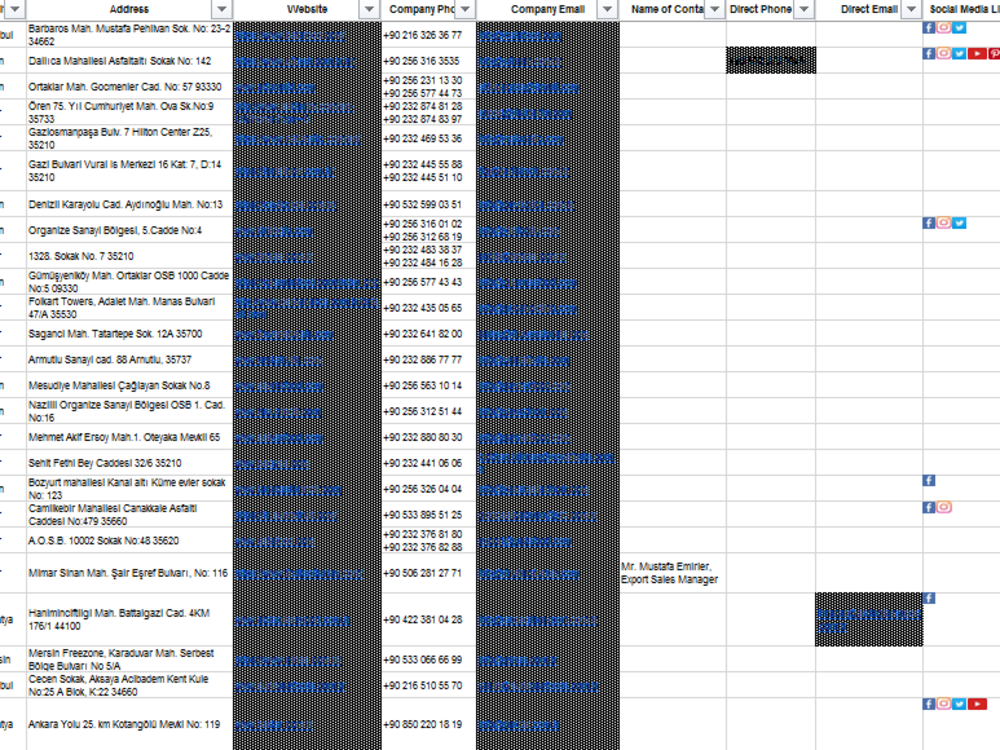Select address 'Ankara Yolu 25. km Kotangölü Mevki No: 119'
This screenshot has height=750, width=1000.
tap(124, 724)
